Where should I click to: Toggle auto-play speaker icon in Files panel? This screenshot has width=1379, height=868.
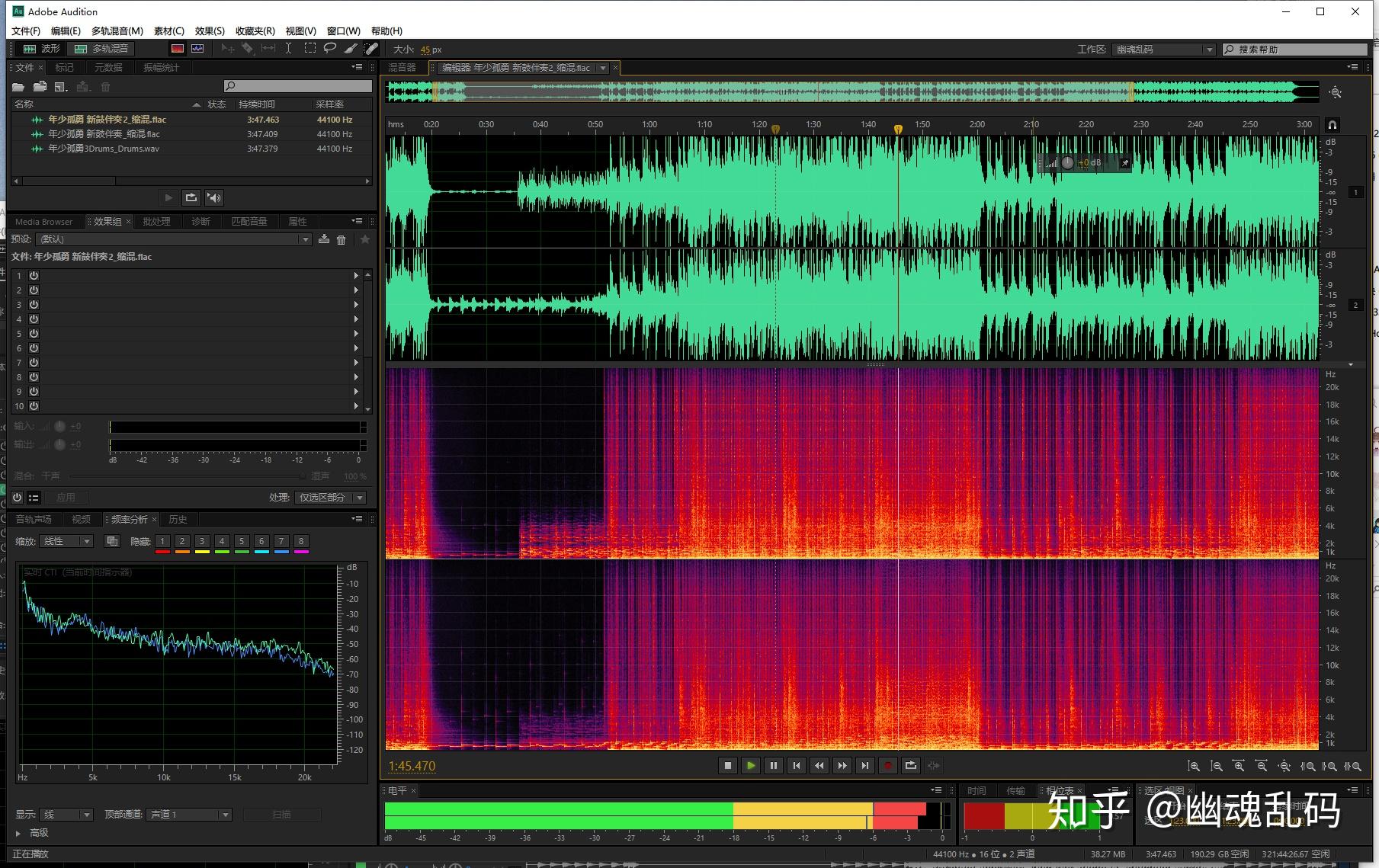tap(214, 198)
